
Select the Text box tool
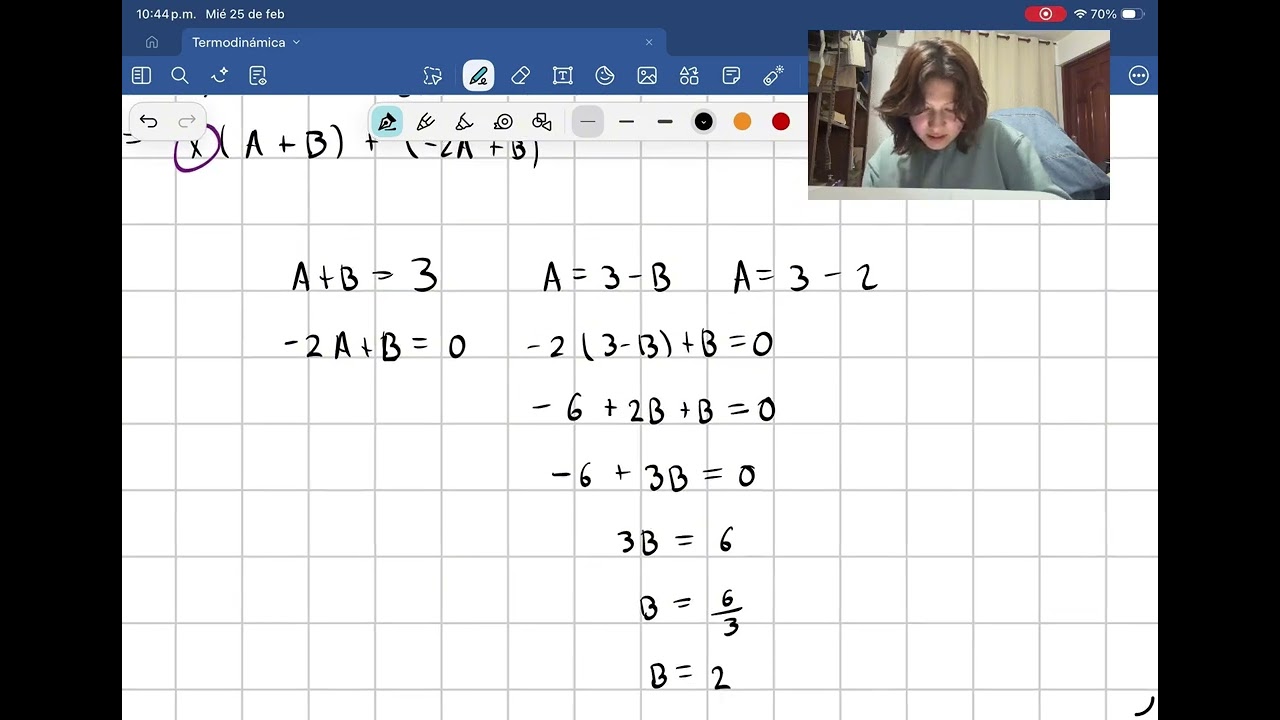click(562, 76)
